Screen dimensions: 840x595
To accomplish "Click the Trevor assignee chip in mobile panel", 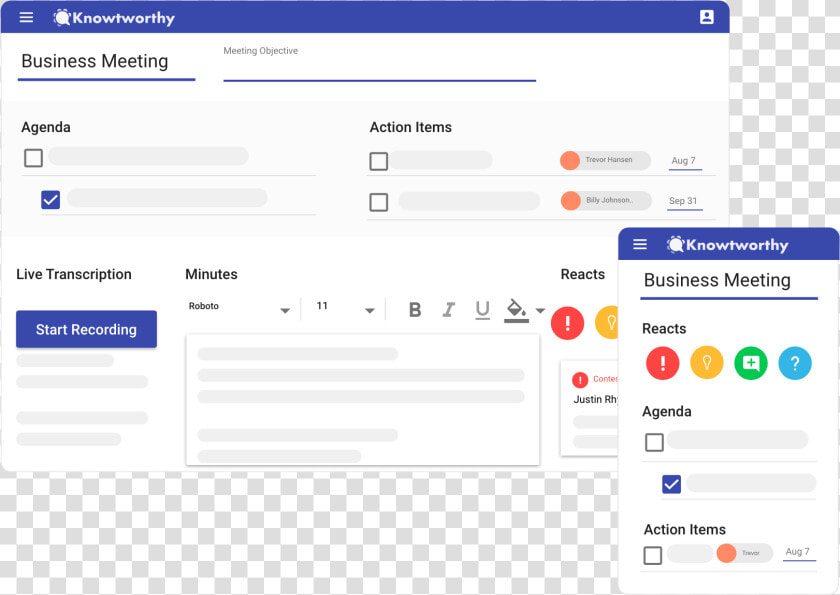I will coord(744,553).
